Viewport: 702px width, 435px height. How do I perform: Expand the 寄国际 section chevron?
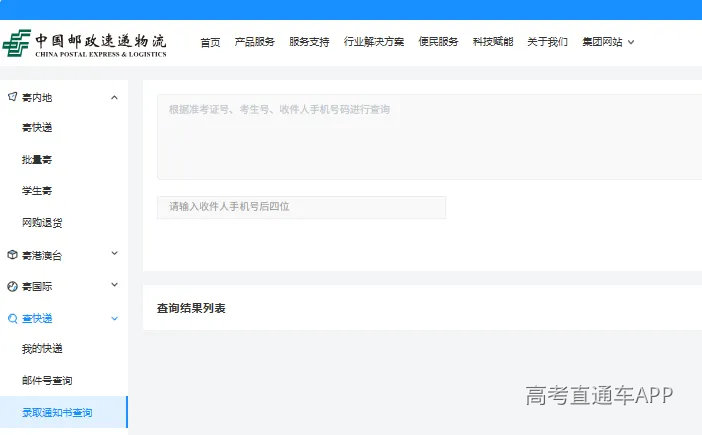[x=115, y=285]
